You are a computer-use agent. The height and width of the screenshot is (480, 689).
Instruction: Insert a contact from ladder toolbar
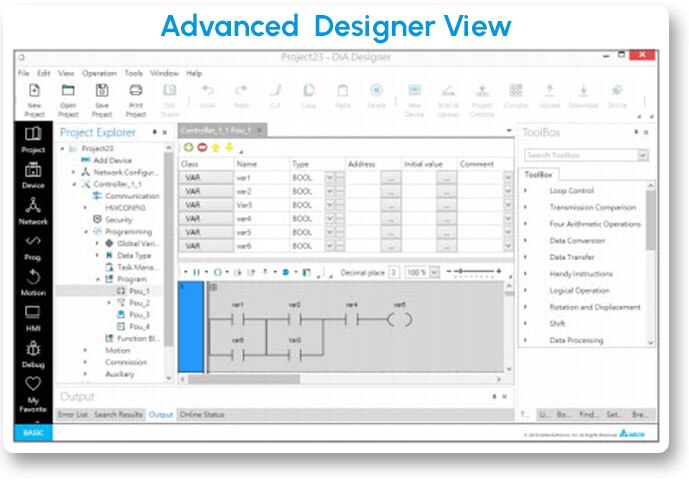coord(196,273)
